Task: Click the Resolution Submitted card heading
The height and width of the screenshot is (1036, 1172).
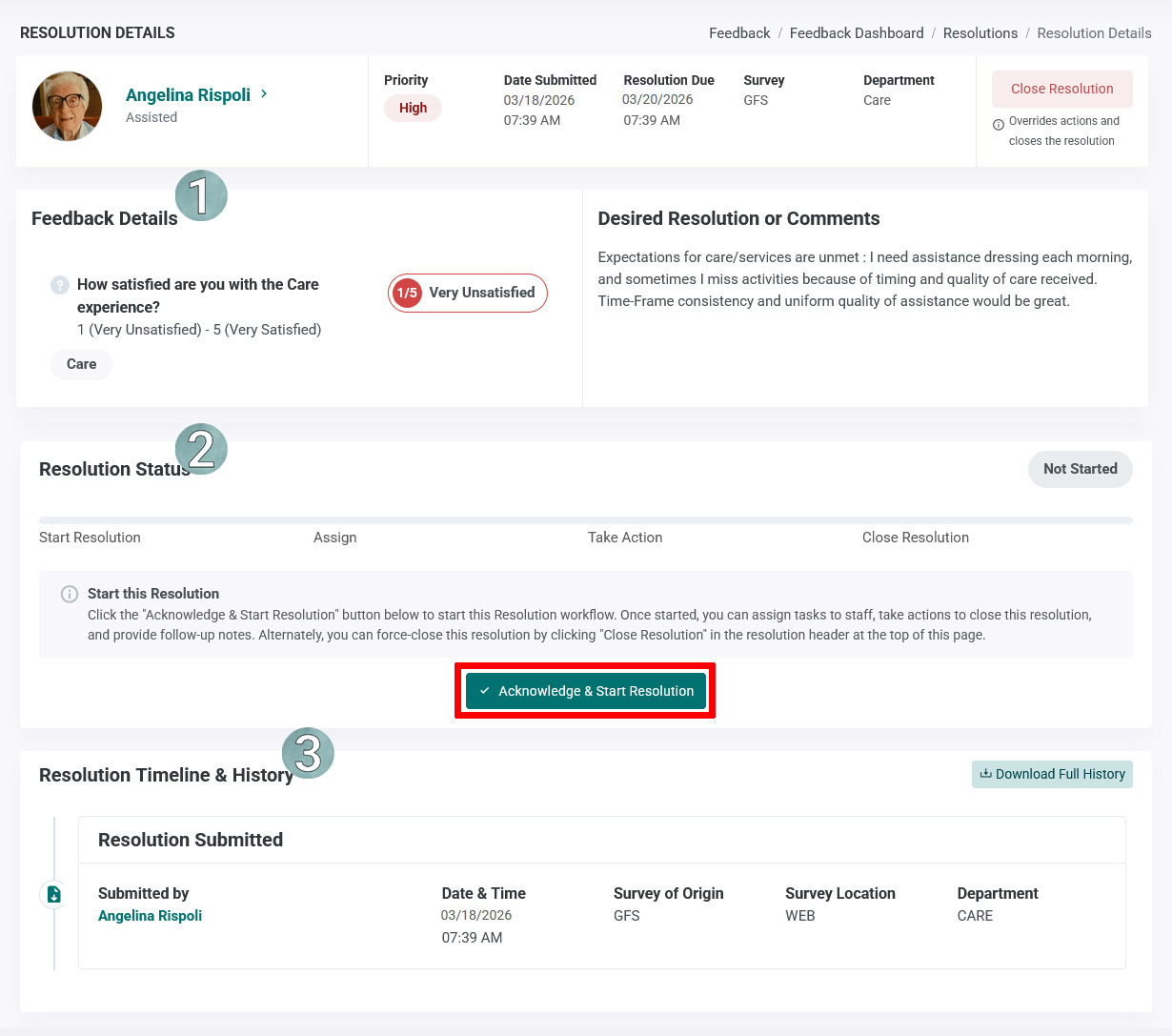Action: [191, 840]
